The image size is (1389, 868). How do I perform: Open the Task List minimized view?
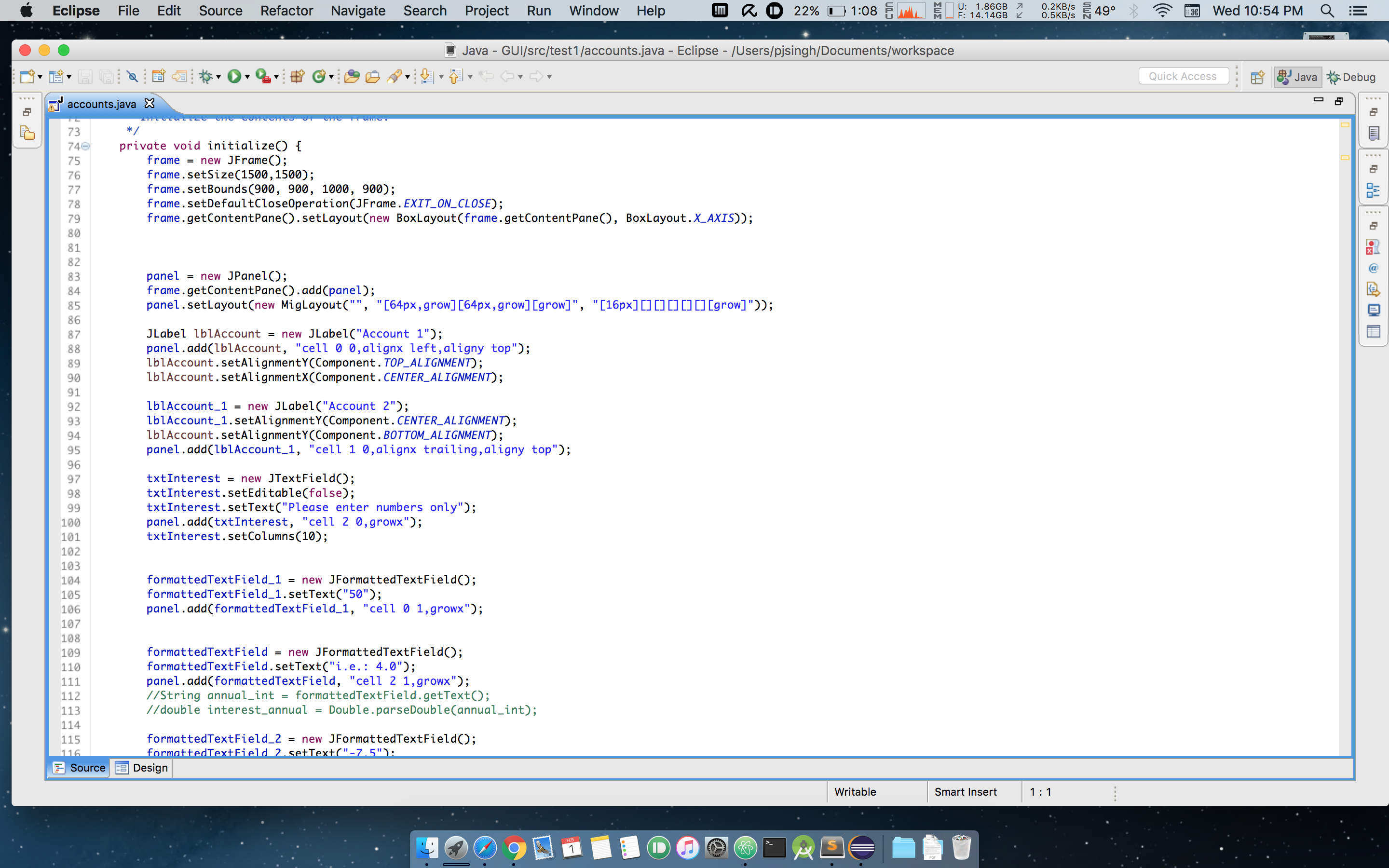(x=1374, y=133)
